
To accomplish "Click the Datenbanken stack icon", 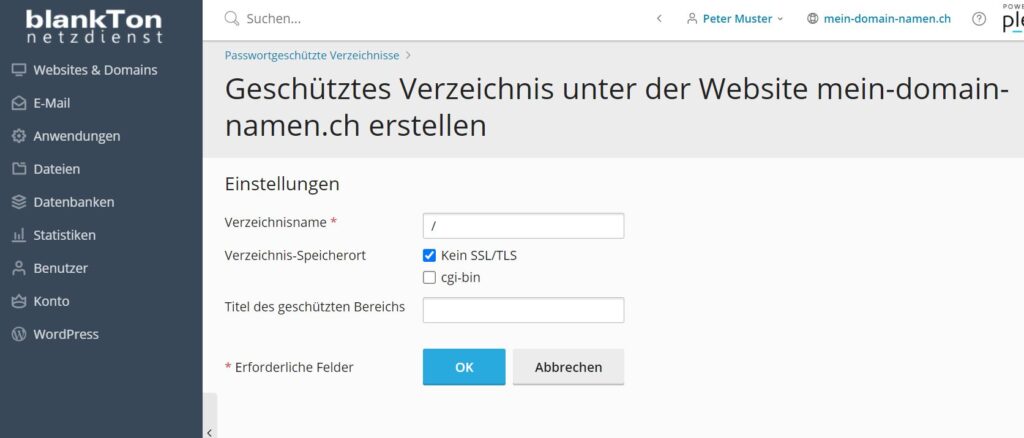I will point(18,202).
